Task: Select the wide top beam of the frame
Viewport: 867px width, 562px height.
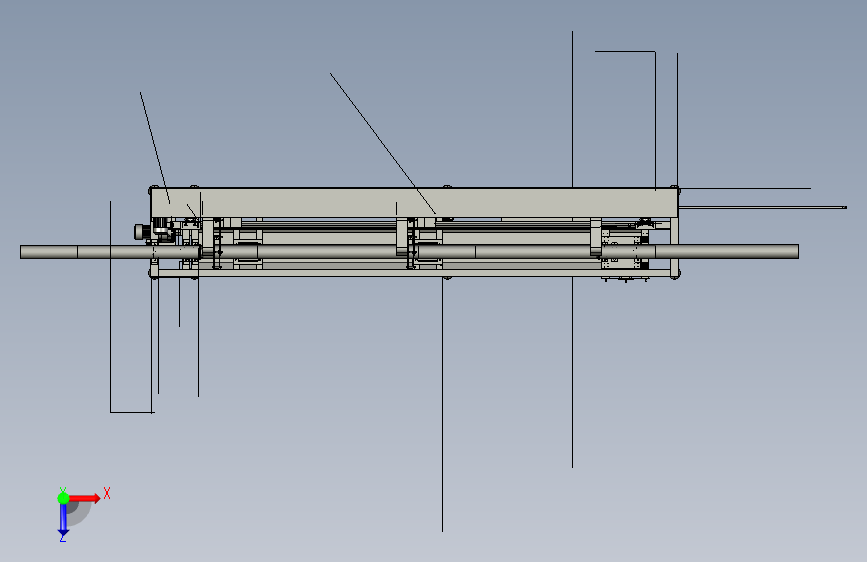Action: (415, 202)
